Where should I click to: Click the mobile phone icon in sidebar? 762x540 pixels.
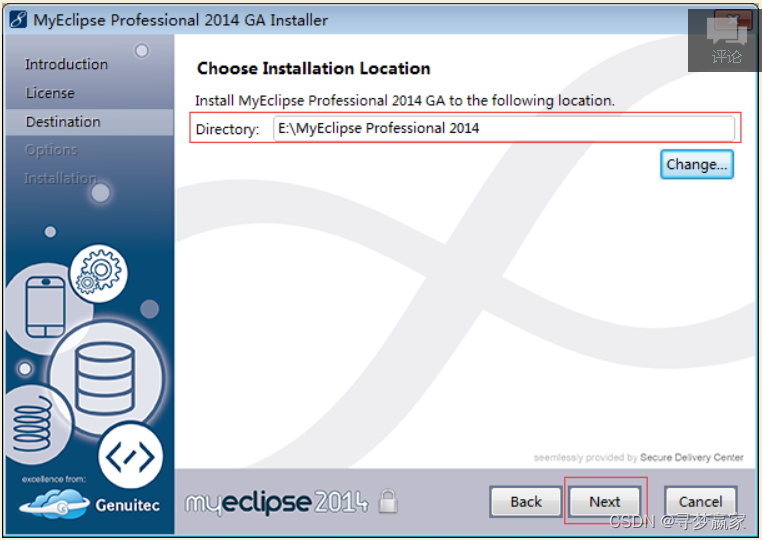(45, 307)
